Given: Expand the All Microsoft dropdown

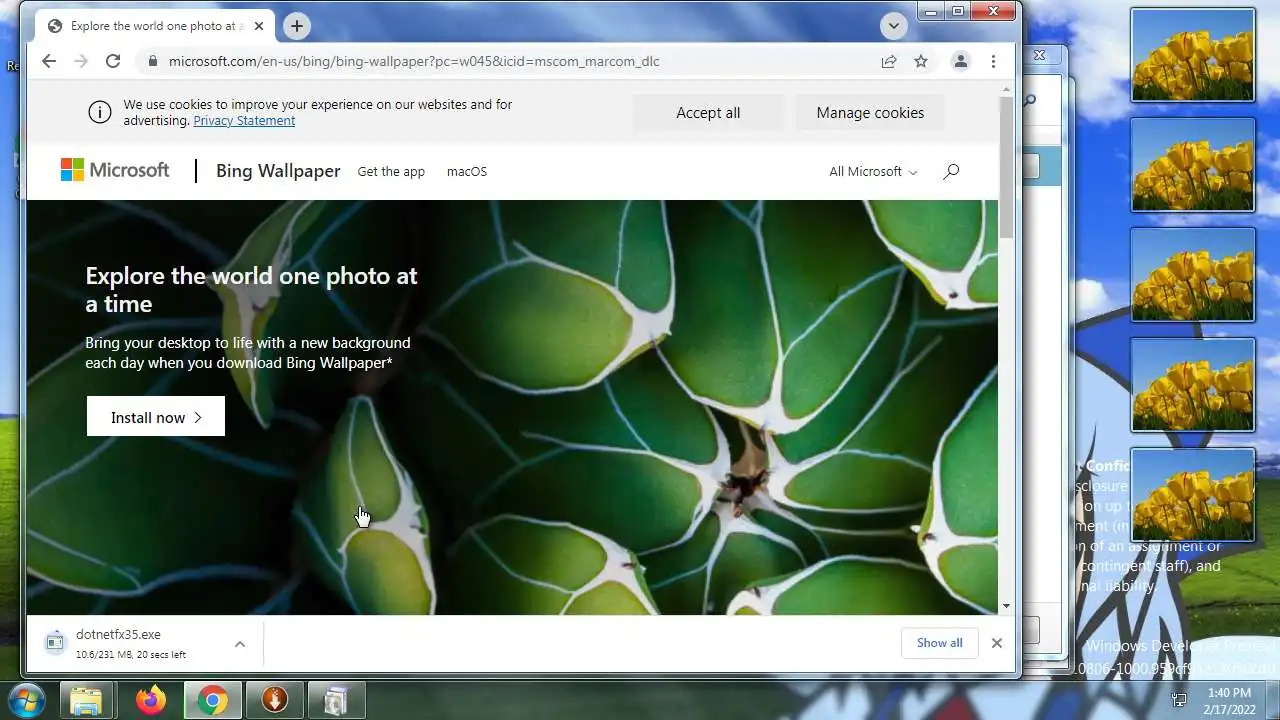Looking at the screenshot, I should (873, 171).
